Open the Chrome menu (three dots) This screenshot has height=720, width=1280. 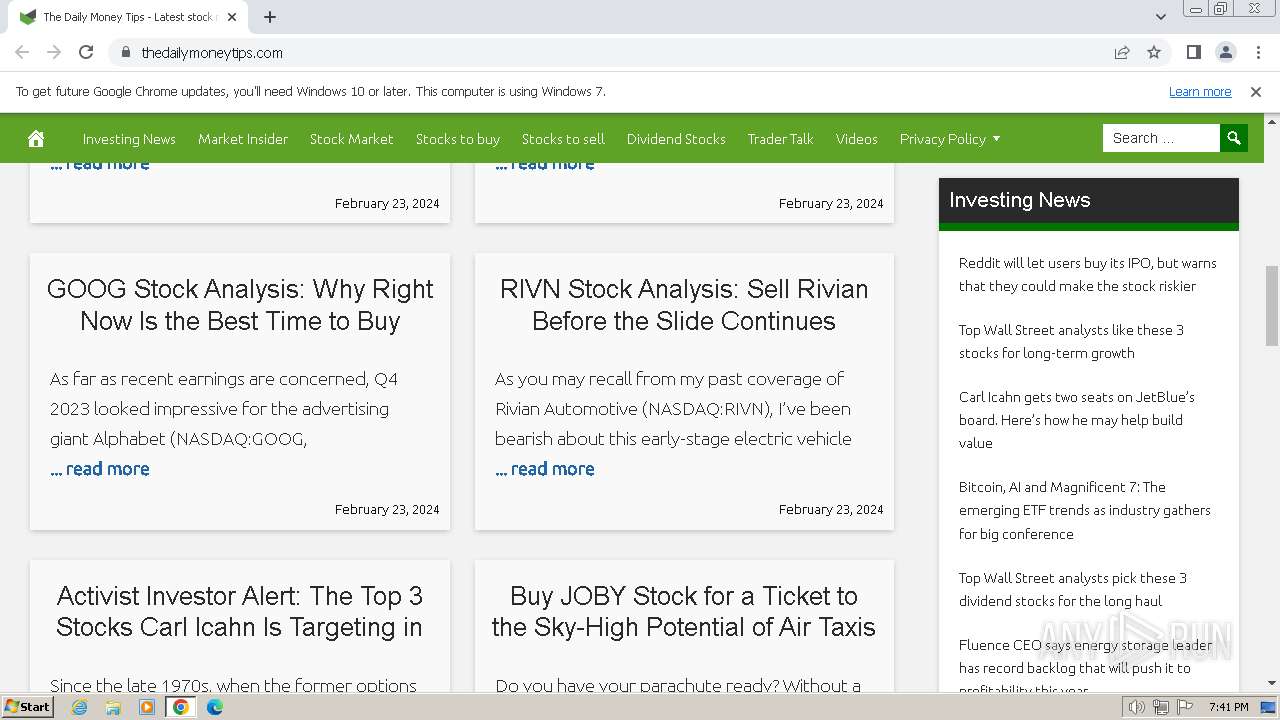1256,52
